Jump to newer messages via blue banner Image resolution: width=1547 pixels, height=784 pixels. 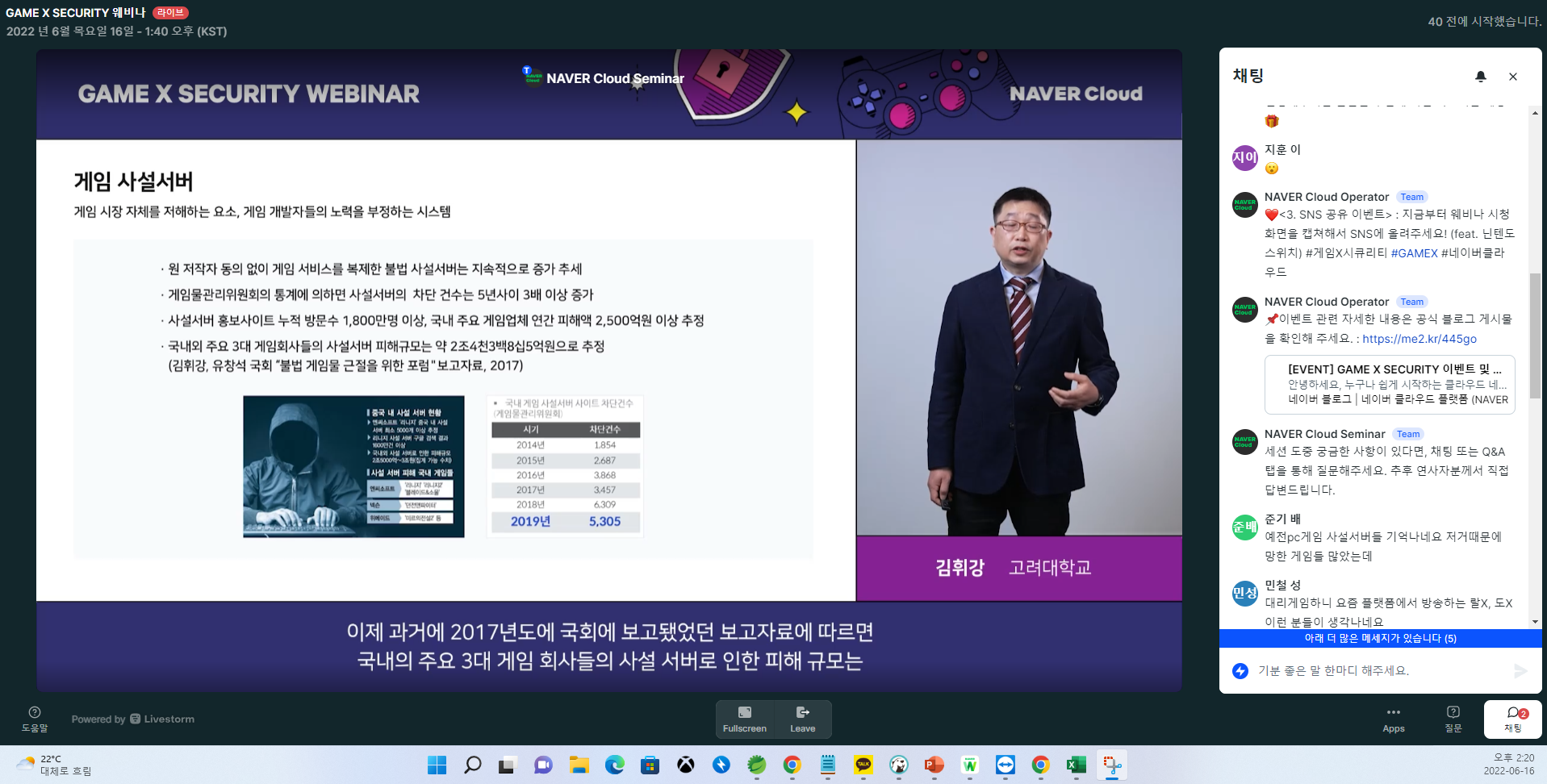coord(1381,638)
